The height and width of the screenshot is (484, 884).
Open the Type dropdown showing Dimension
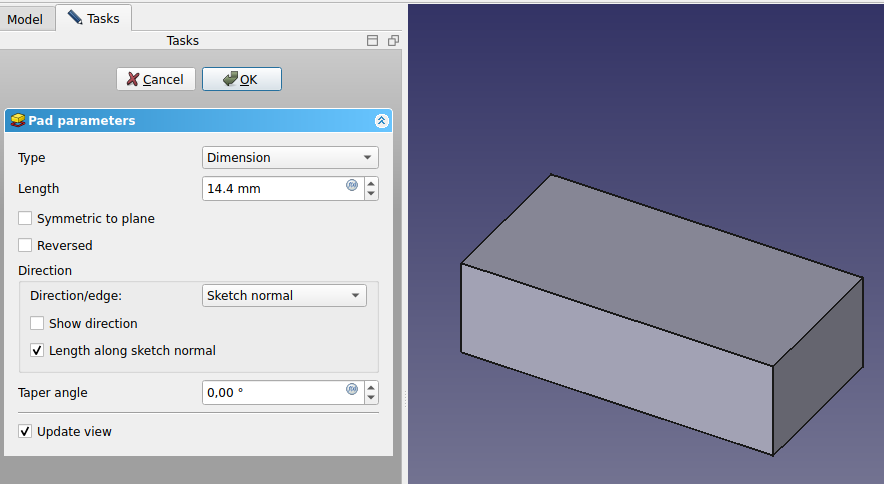[290, 157]
